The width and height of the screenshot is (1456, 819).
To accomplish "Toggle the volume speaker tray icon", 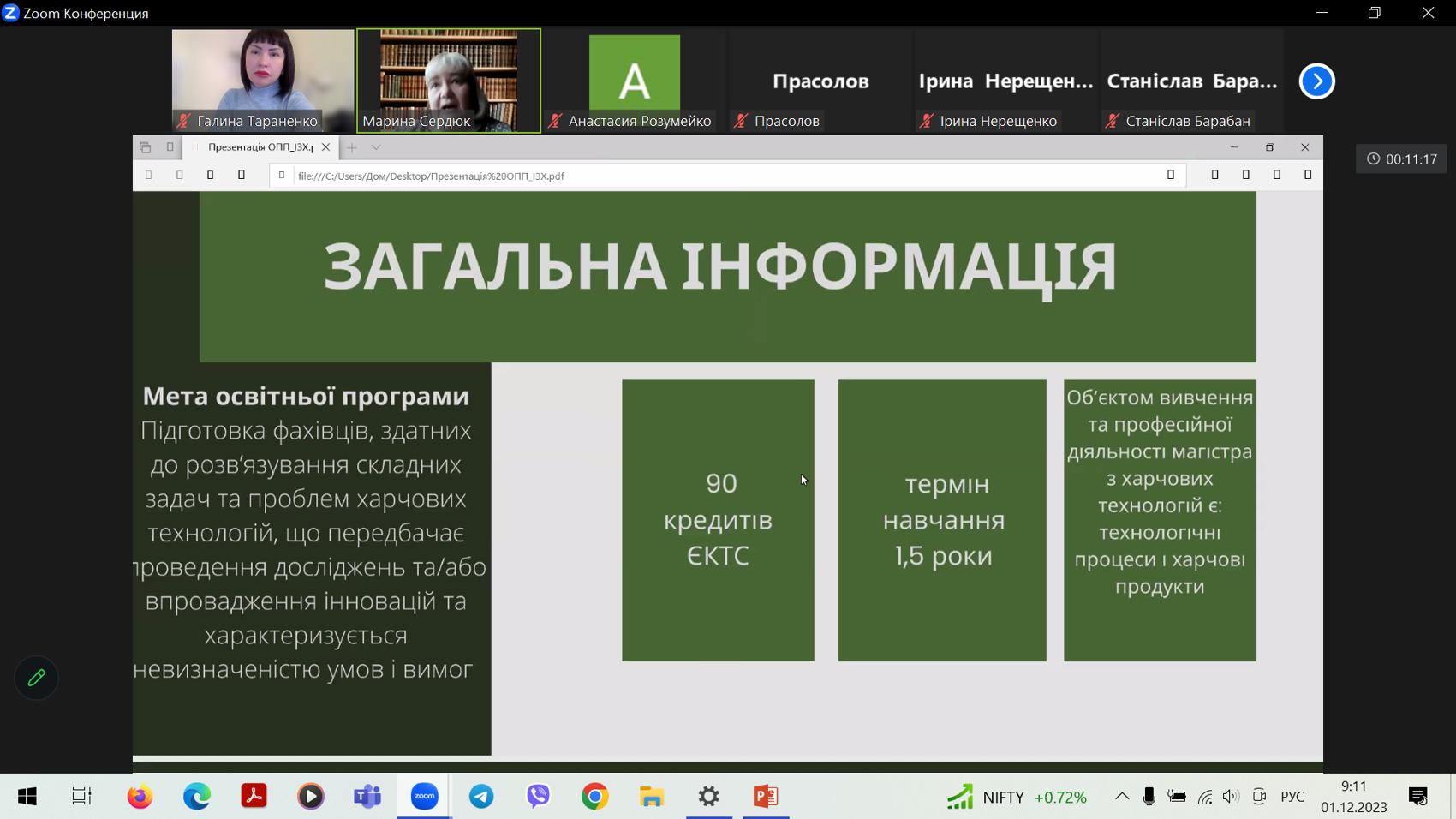I will coord(1231,797).
